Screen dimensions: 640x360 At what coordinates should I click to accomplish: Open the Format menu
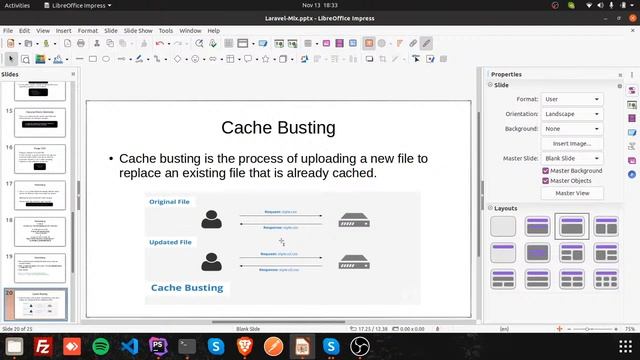coord(88,31)
